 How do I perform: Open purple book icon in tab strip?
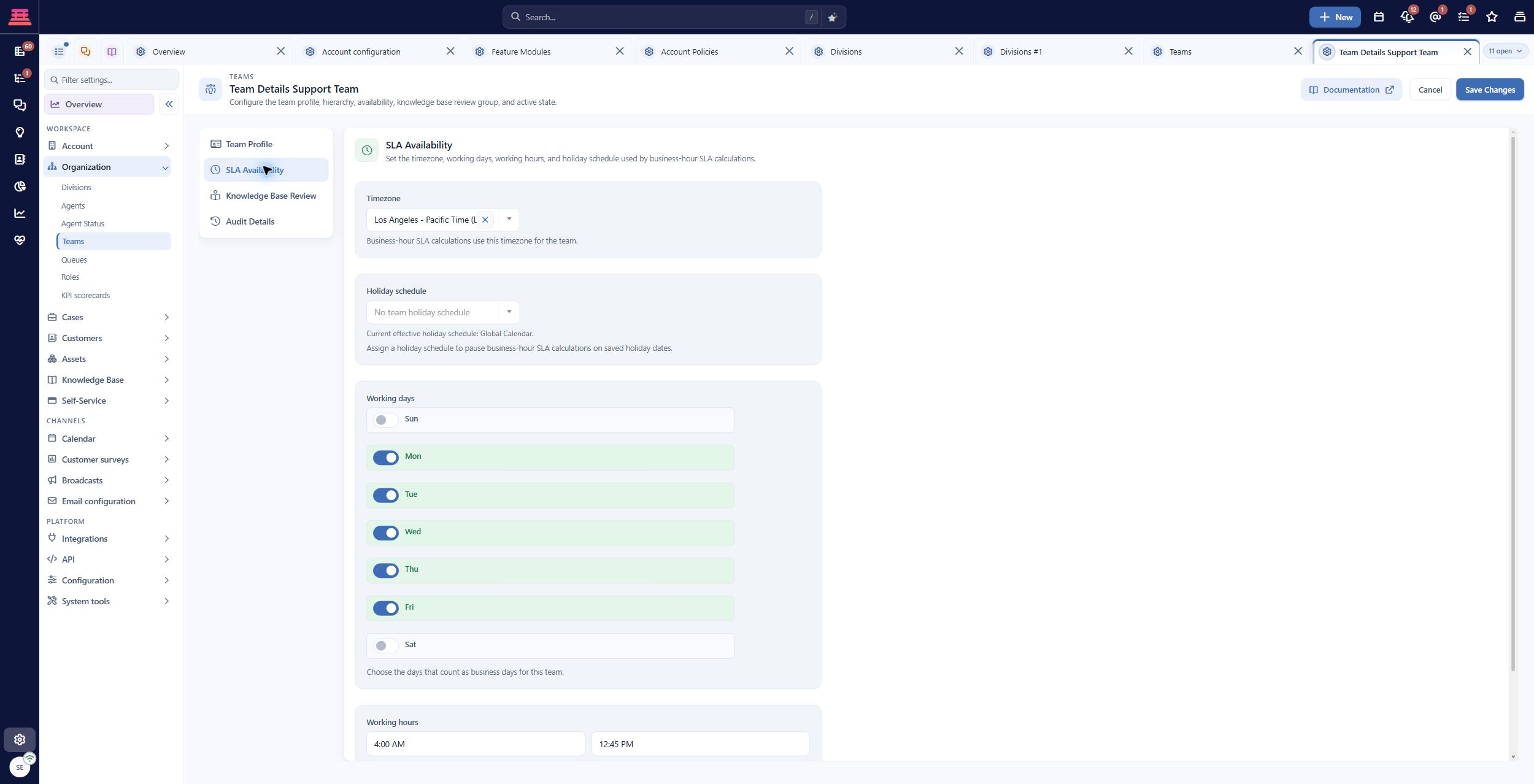coord(112,52)
